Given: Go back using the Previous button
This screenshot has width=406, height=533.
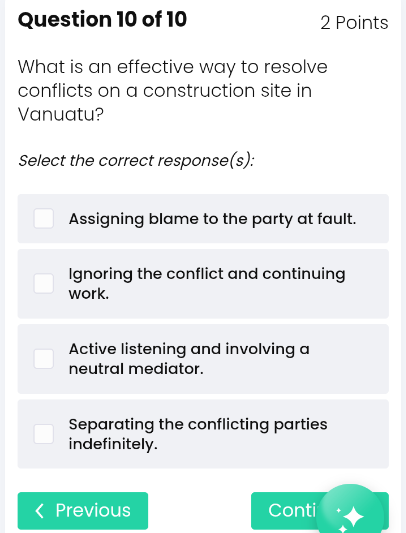Looking at the screenshot, I should point(83,511).
